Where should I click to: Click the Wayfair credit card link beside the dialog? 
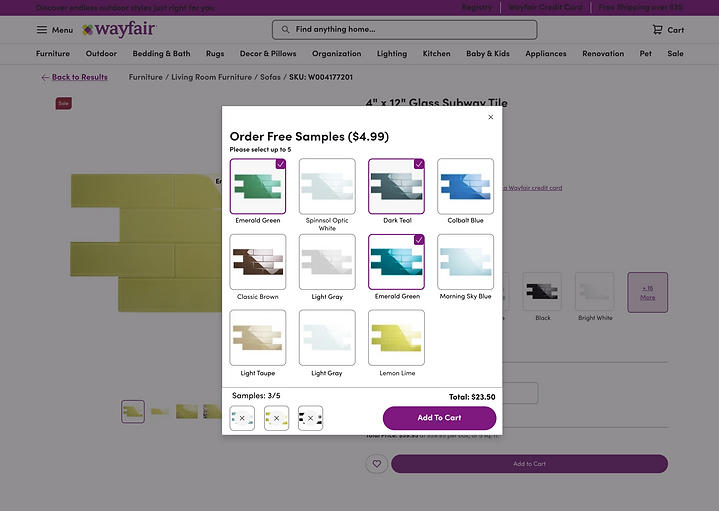533,188
